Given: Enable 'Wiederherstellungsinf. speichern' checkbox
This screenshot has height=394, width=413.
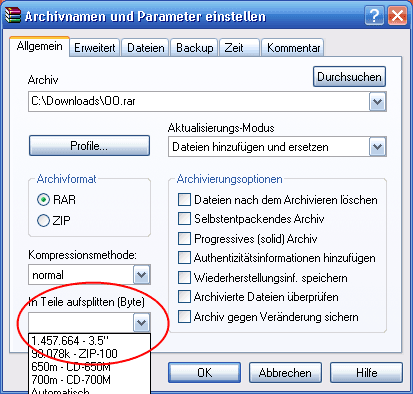Looking at the screenshot, I should tap(184, 278).
